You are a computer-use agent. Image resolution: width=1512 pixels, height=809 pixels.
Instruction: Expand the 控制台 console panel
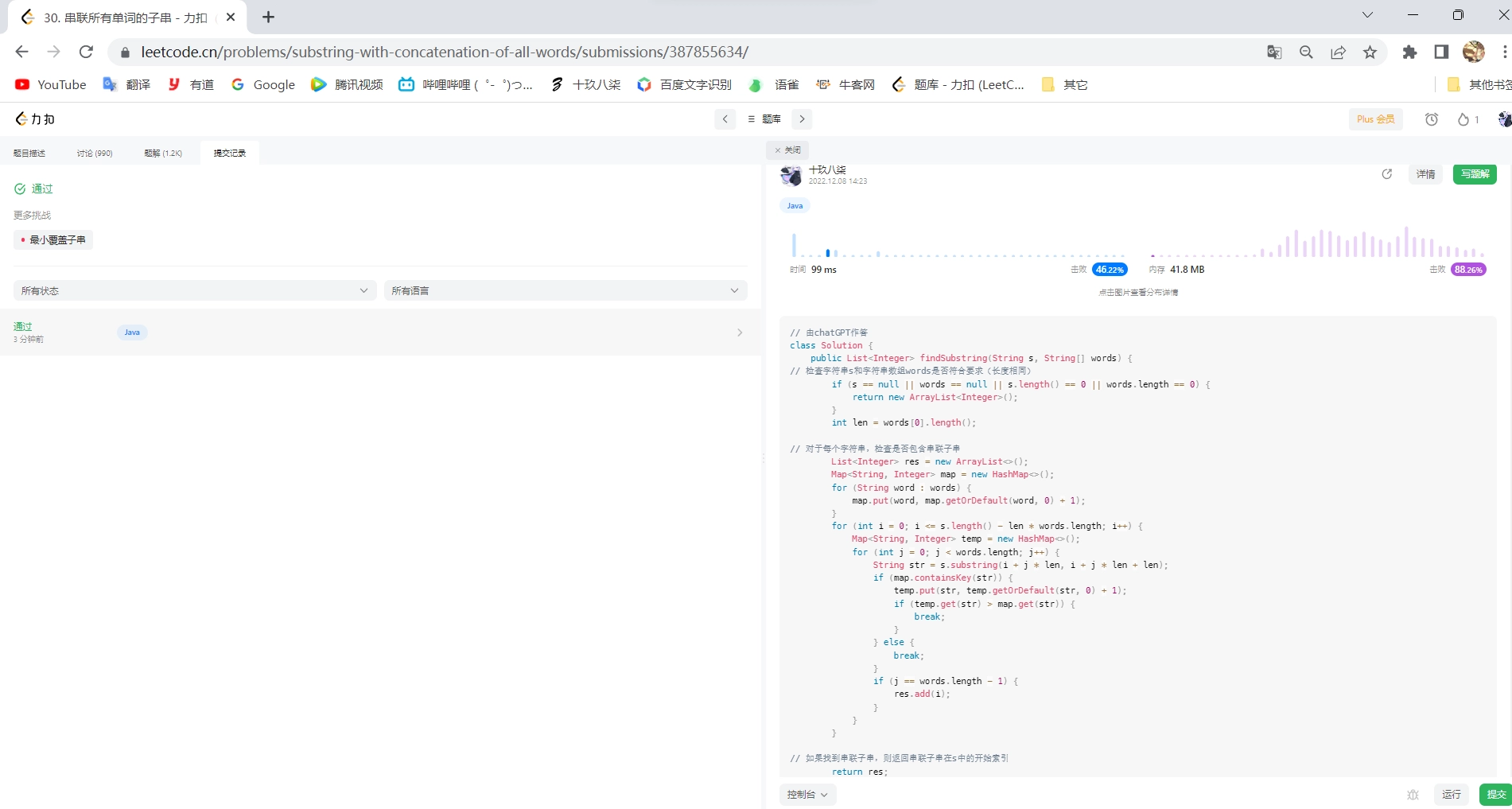pyautogui.click(x=807, y=795)
